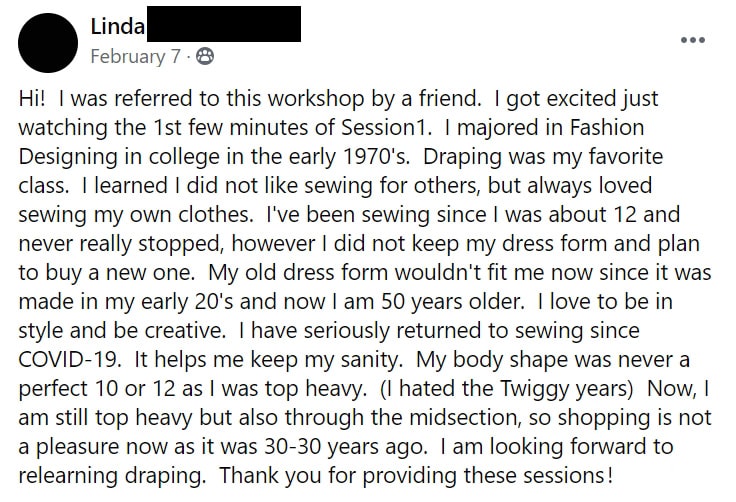736x502 pixels.
Task: Click the word 'workshop' in first line
Action: 316,99
